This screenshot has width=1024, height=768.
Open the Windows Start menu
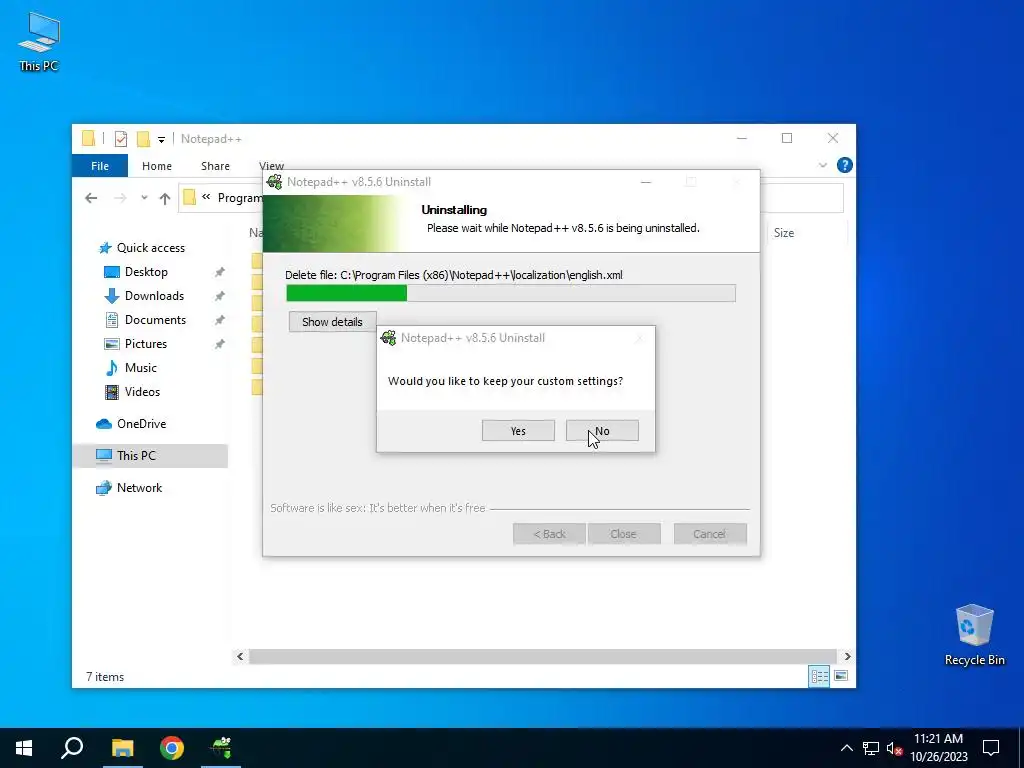pyautogui.click(x=24, y=748)
